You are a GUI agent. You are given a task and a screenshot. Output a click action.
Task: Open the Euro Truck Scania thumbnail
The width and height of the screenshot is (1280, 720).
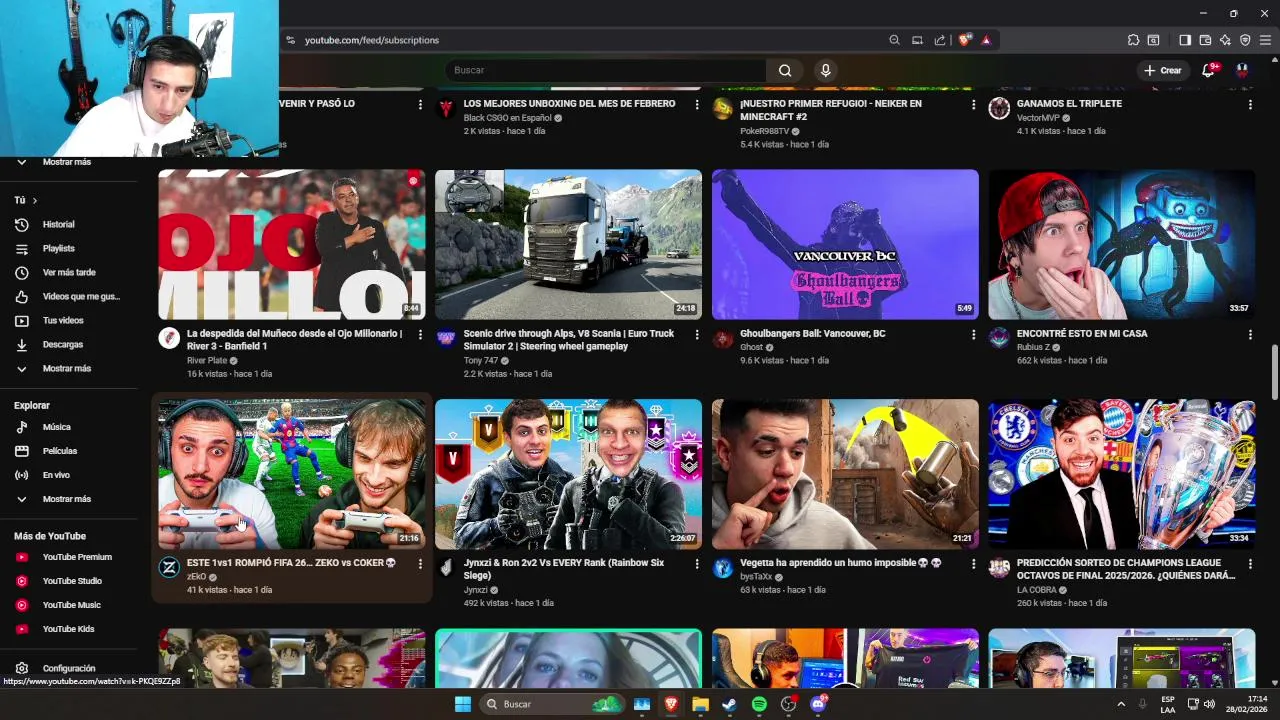coord(568,244)
